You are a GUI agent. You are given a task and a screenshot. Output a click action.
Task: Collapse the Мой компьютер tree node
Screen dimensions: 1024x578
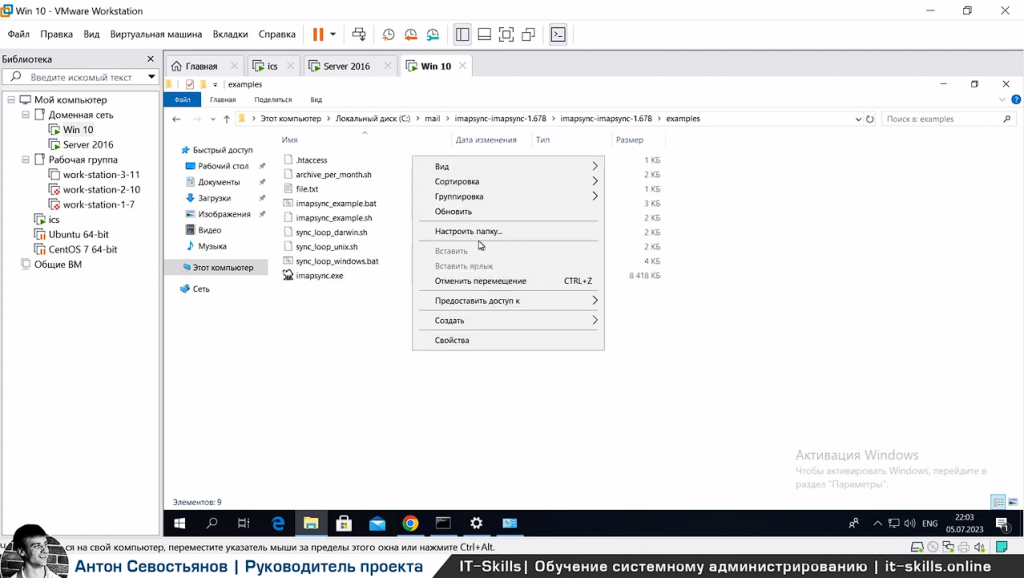pyautogui.click(x=11, y=100)
